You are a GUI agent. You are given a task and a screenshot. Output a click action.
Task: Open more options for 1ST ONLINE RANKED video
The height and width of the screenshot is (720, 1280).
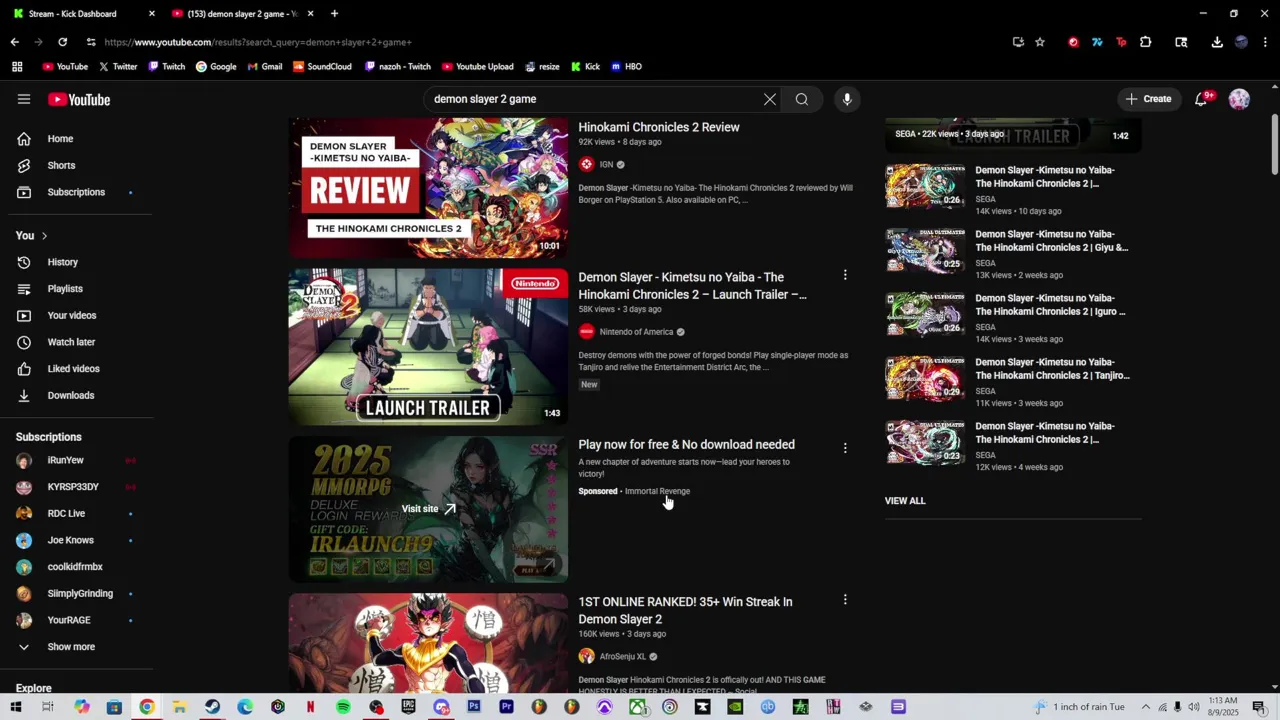[845, 600]
